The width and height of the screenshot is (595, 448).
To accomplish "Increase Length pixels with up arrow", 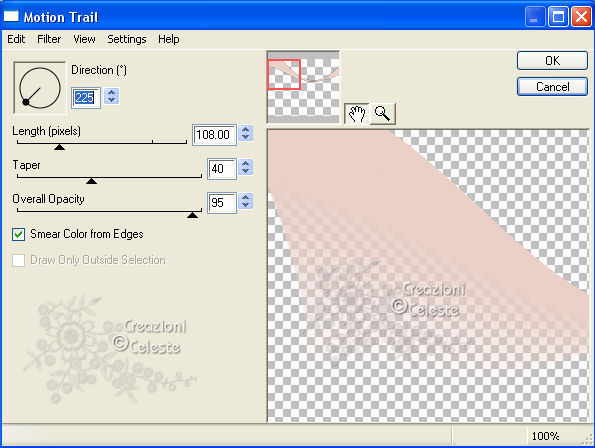I will point(246,129).
